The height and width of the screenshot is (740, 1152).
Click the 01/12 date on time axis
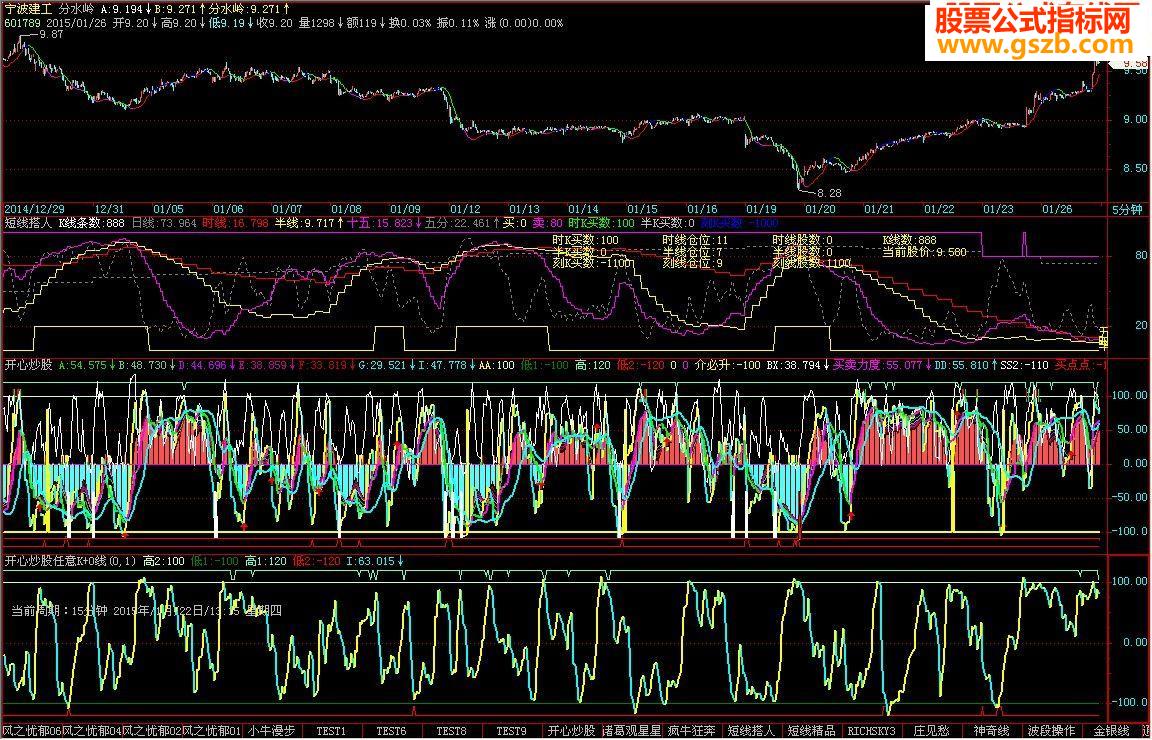[x=466, y=208]
